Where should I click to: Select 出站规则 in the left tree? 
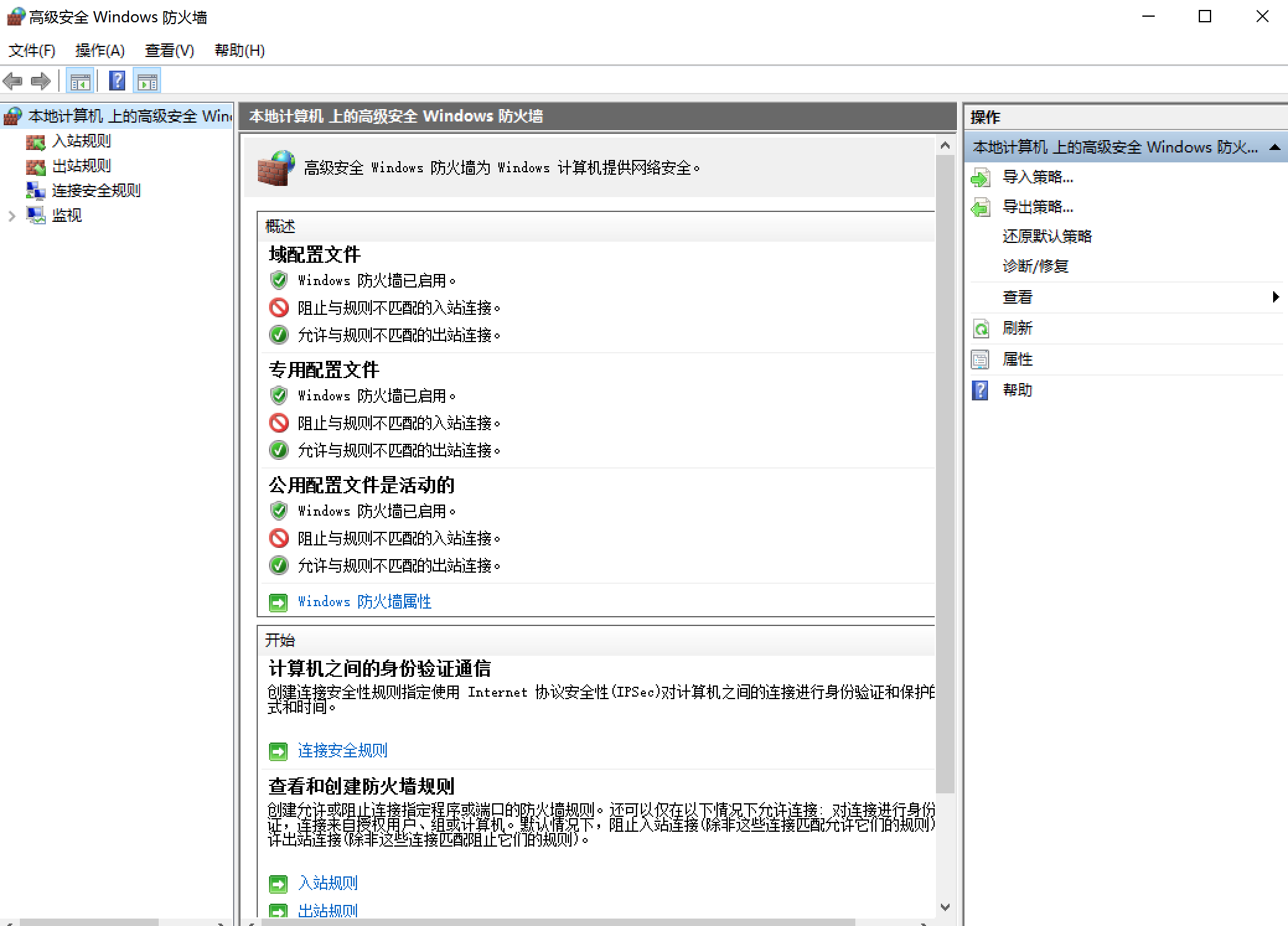[81, 166]
